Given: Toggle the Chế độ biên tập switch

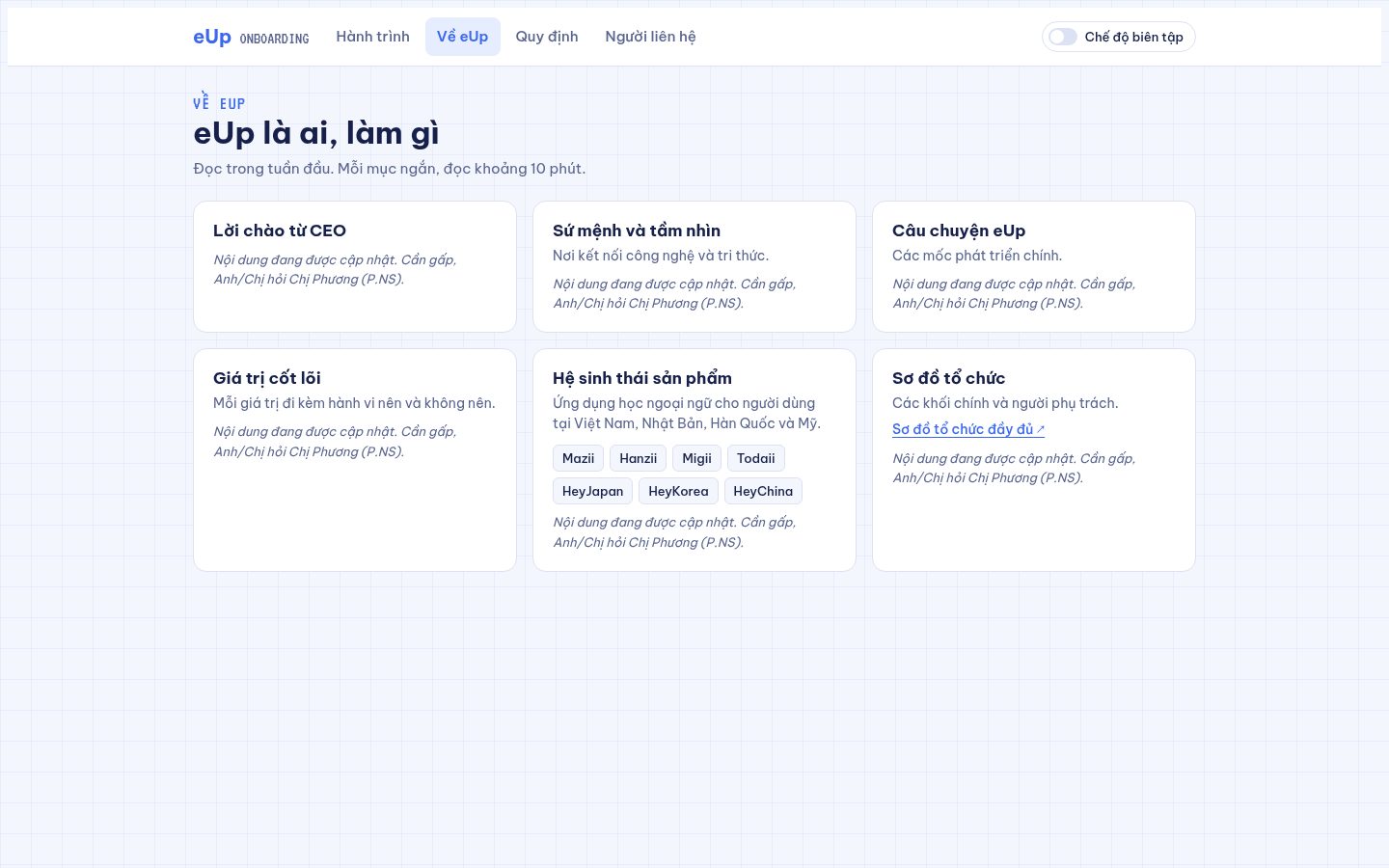Looking at the screenshot, I should tap(1063, 37).
